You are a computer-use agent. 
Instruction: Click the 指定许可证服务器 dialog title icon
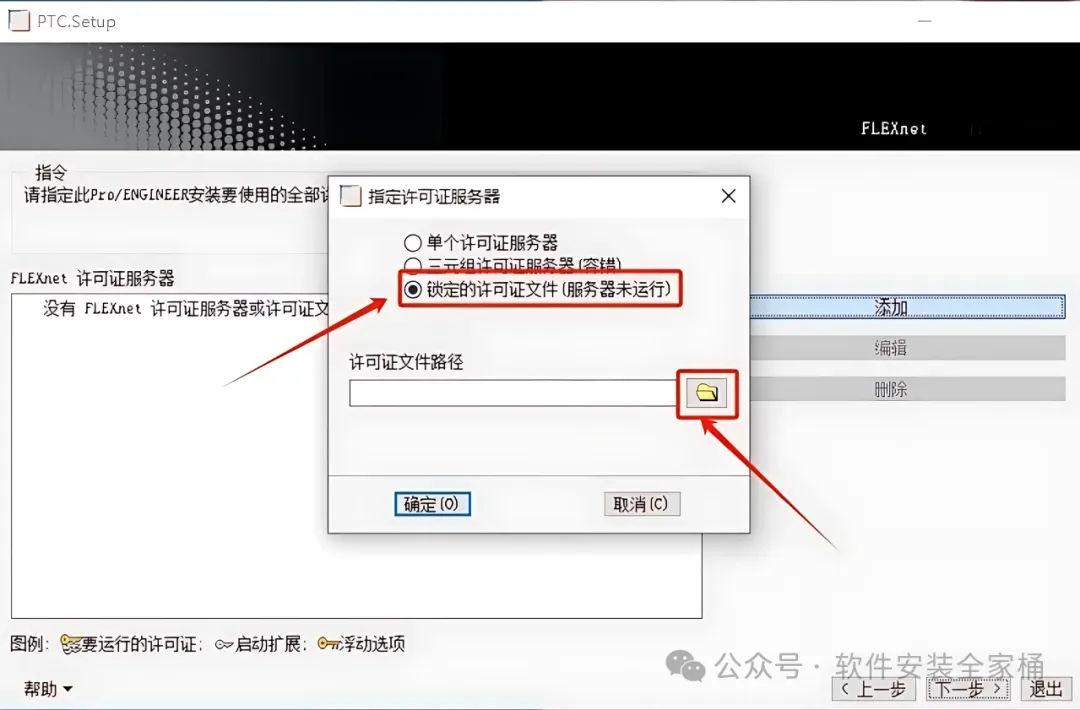click(351, 196)
